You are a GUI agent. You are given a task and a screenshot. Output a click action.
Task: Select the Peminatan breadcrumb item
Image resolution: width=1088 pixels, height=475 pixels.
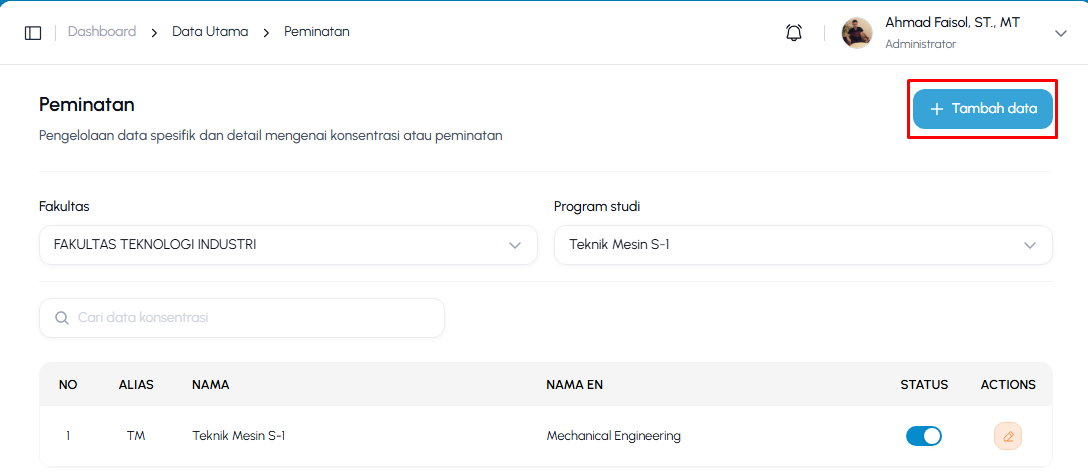point(316,31)
